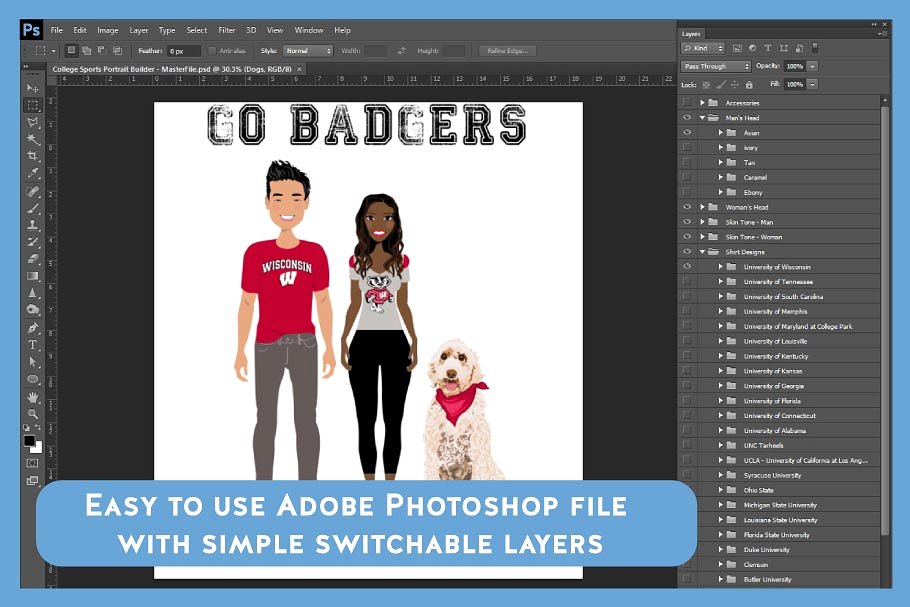Click the Refine Edge button

pos(507,50)
